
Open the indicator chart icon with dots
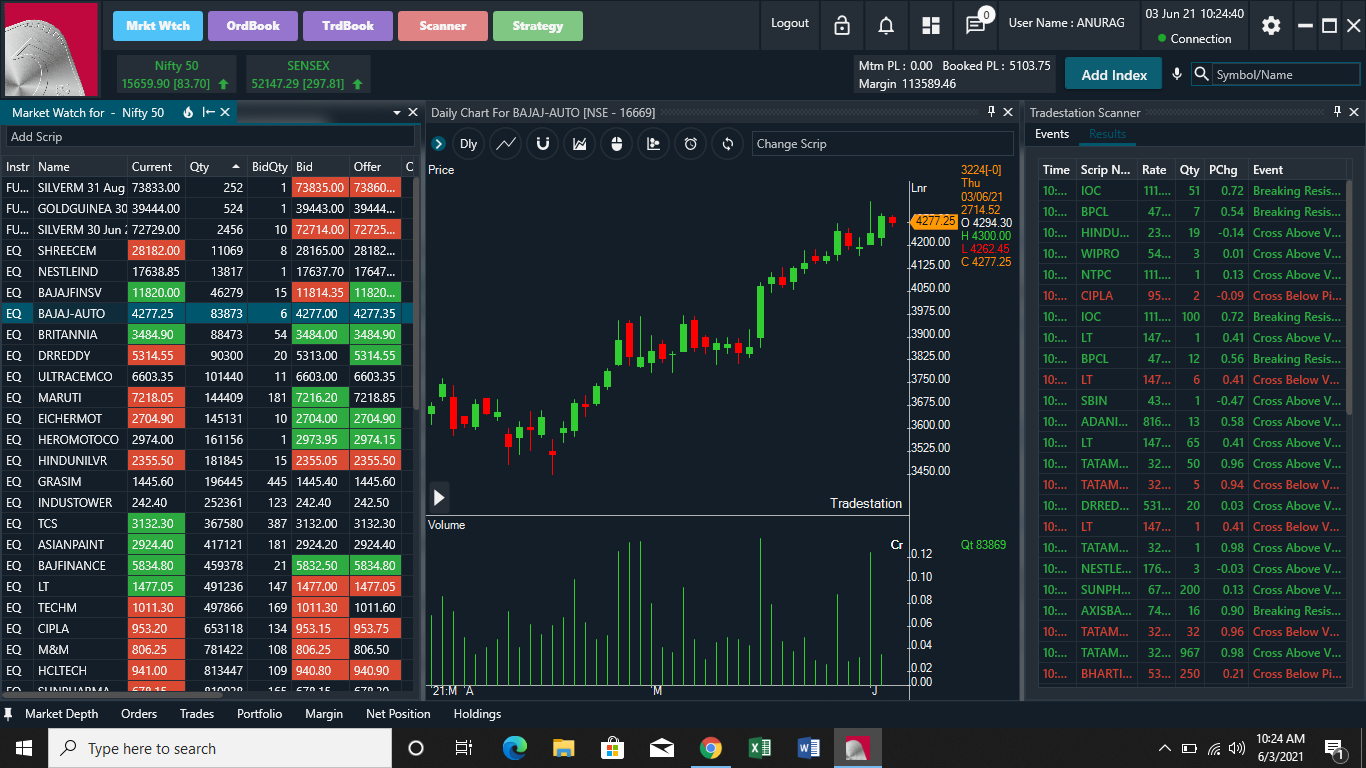652,143
